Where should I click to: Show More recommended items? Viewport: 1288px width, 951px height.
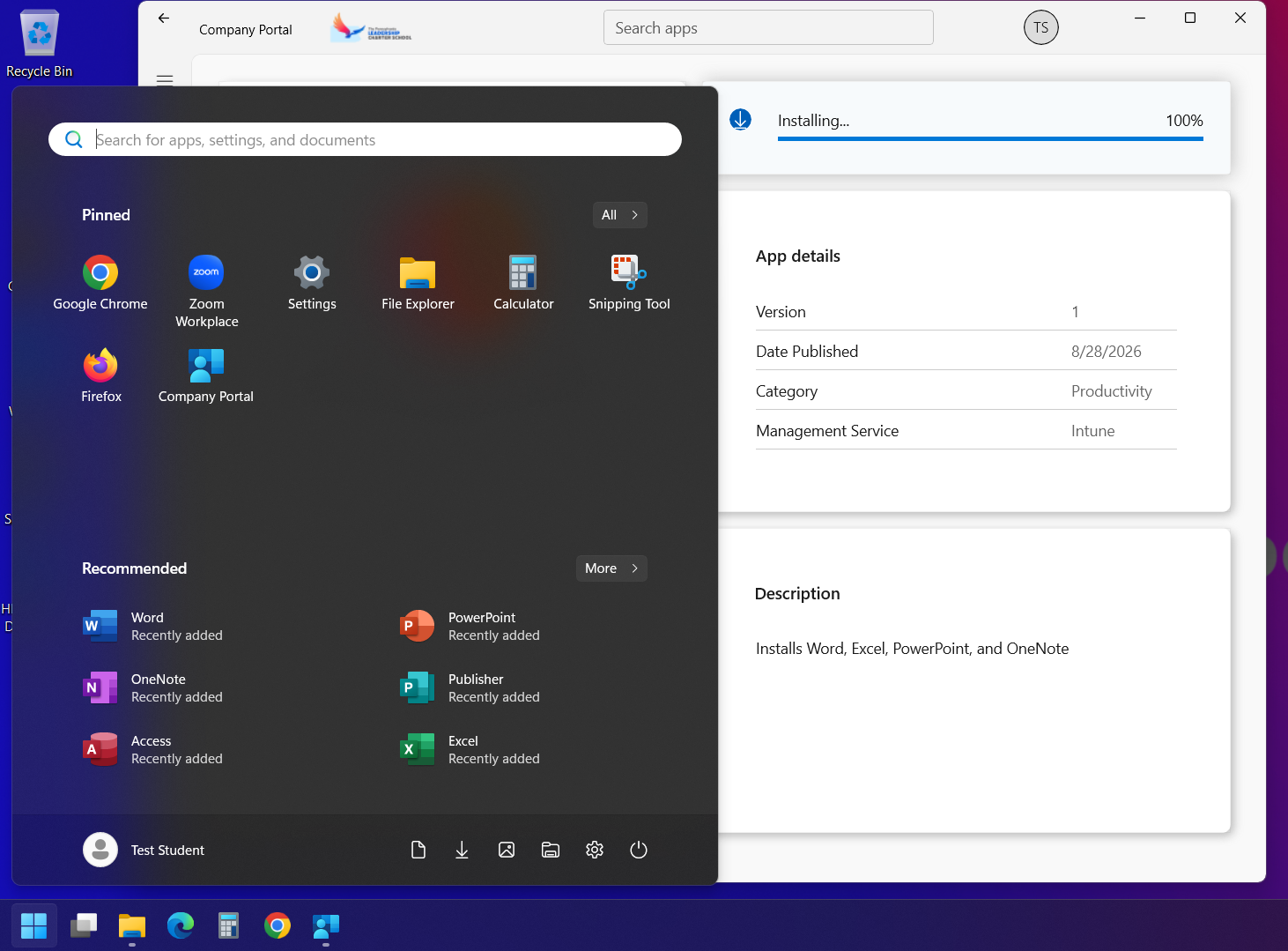click(611, 568)
